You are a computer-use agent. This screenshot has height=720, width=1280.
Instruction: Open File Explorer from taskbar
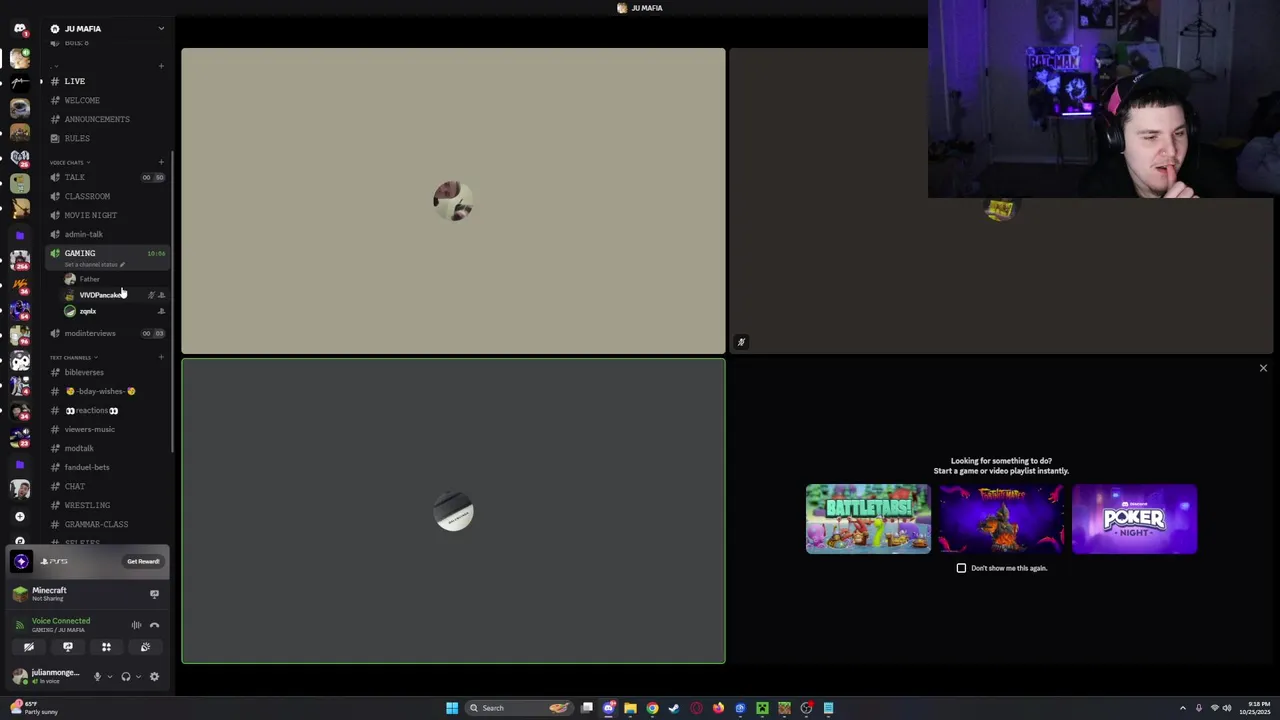coord(630,708)
